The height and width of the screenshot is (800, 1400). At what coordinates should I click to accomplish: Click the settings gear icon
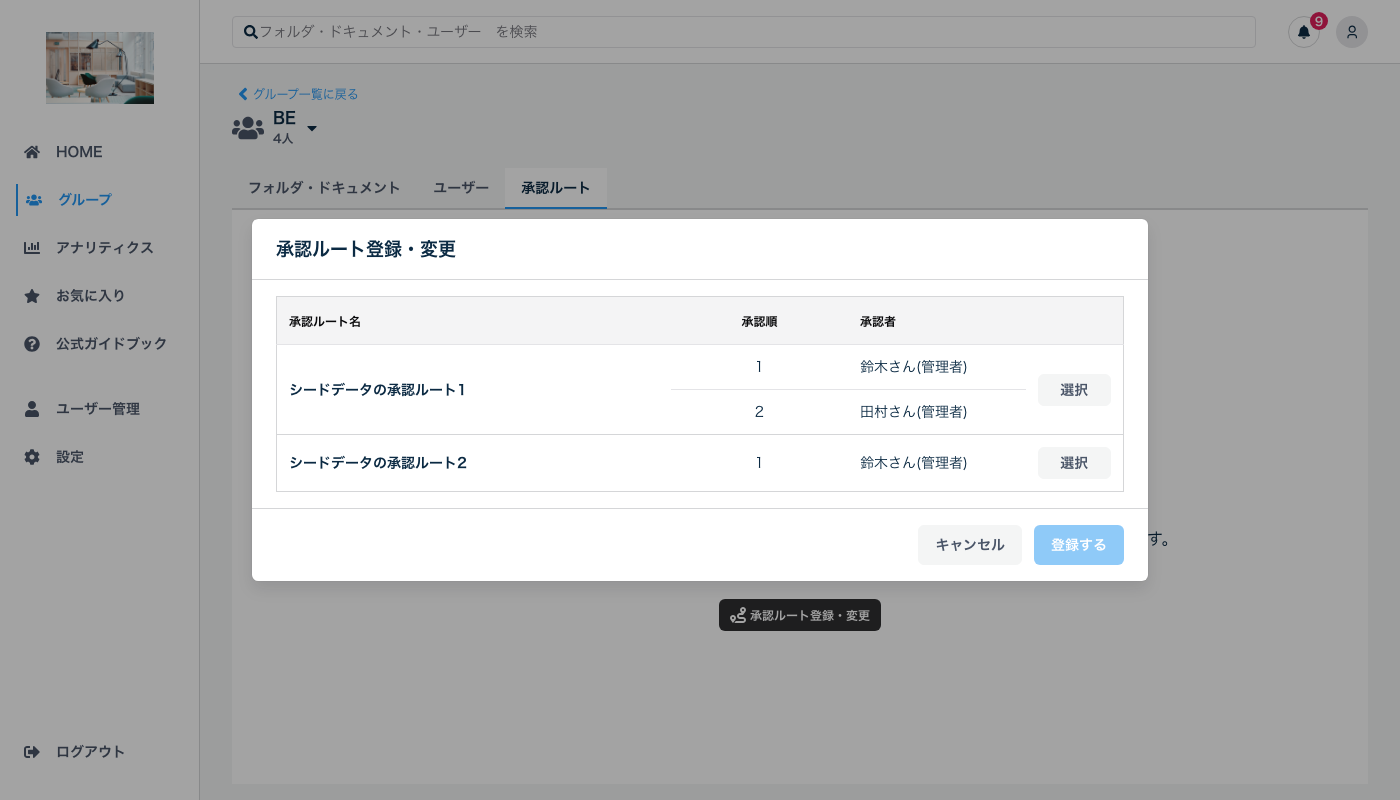click(32, 457)
